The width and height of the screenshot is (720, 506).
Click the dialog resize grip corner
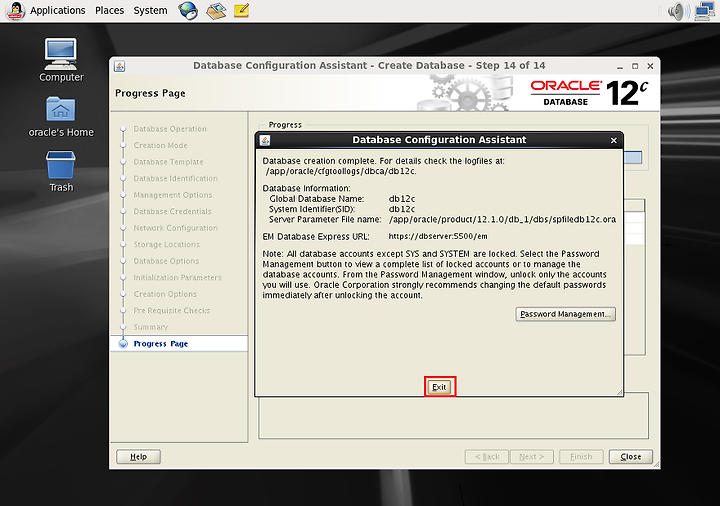619,392
